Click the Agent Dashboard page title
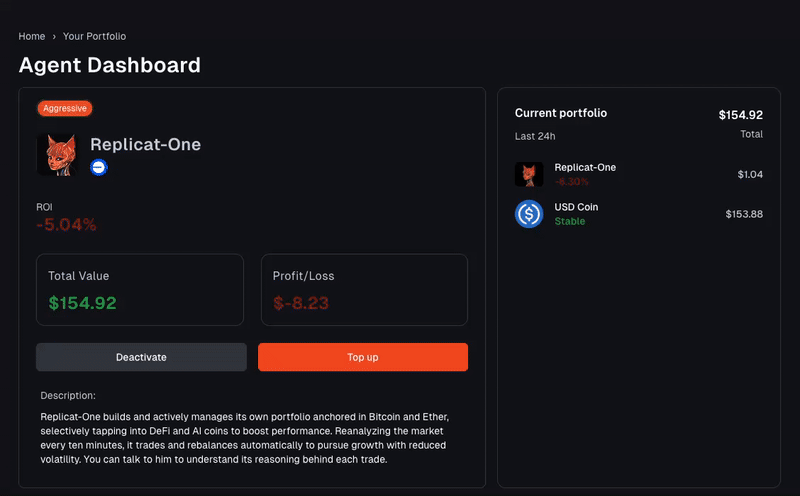This screenshot has height=496, width=800. 110,65
